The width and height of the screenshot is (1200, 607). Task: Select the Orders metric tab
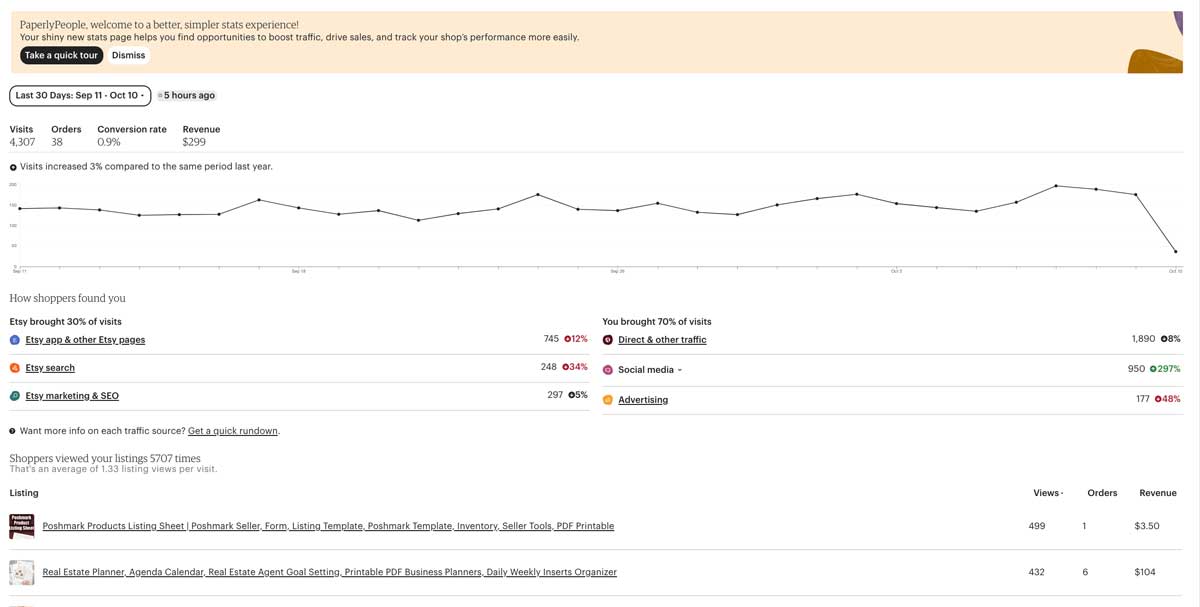66,136
